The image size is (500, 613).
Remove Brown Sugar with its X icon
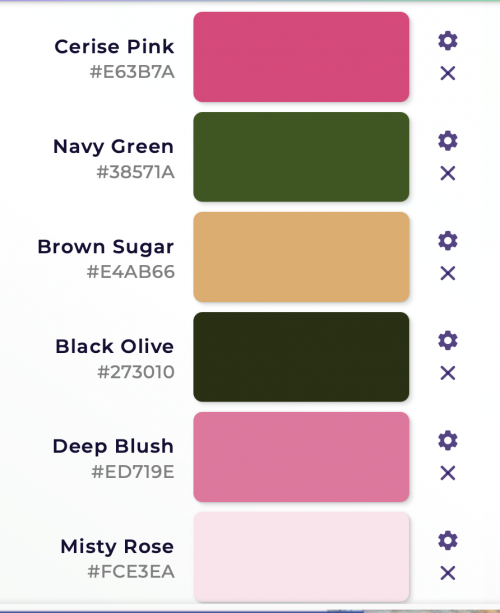click(x=448, y=273)
